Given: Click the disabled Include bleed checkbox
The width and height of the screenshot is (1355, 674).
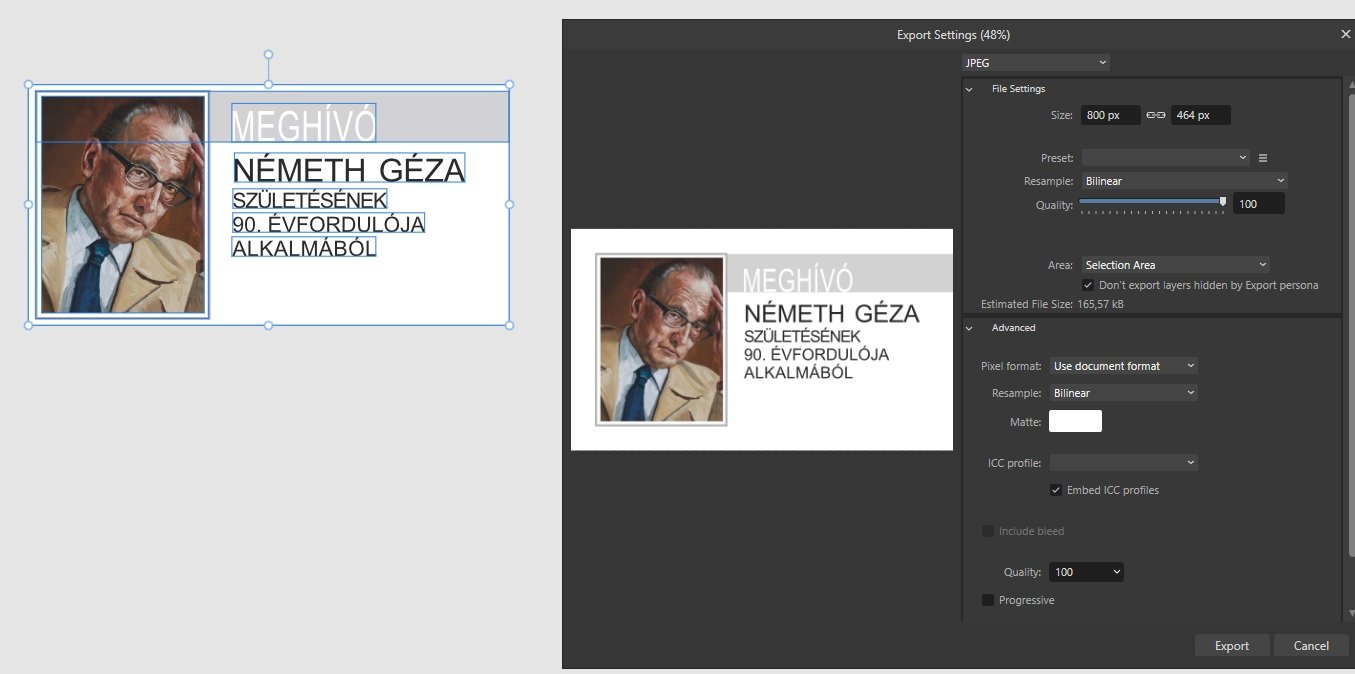Looking at the screenshot, I should [x=988, y=531].
